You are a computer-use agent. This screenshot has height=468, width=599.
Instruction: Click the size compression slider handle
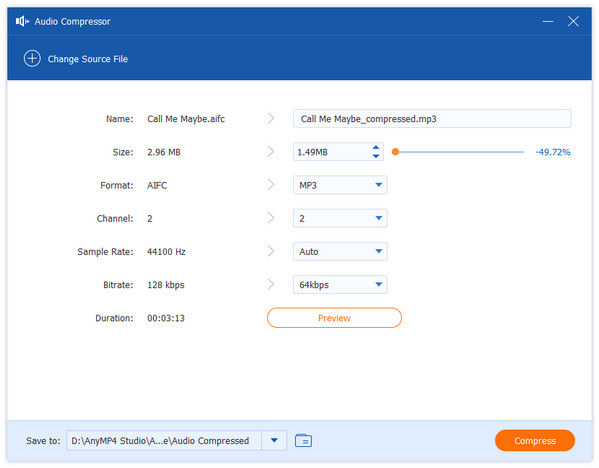[396, 152]
